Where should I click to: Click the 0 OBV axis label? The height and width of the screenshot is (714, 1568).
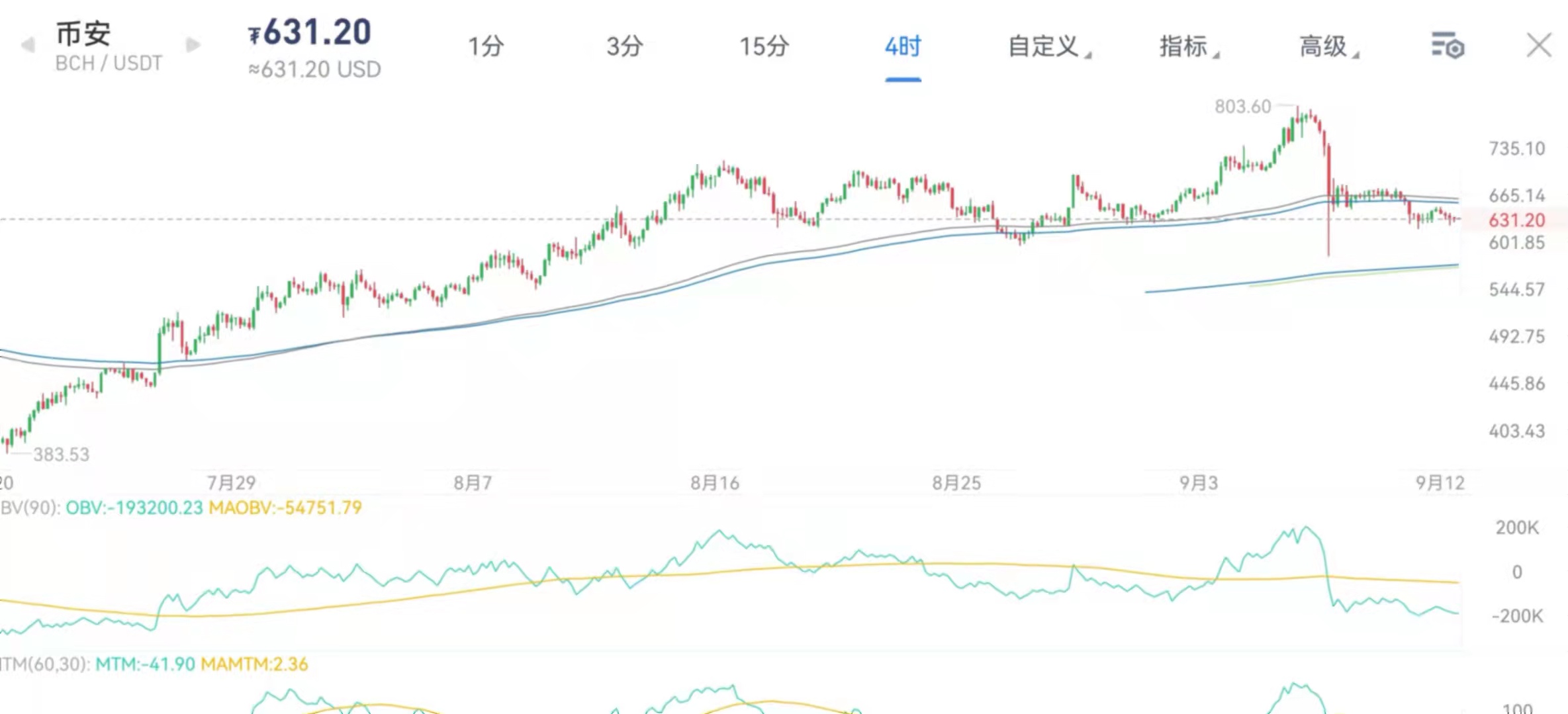point(1517,572)
